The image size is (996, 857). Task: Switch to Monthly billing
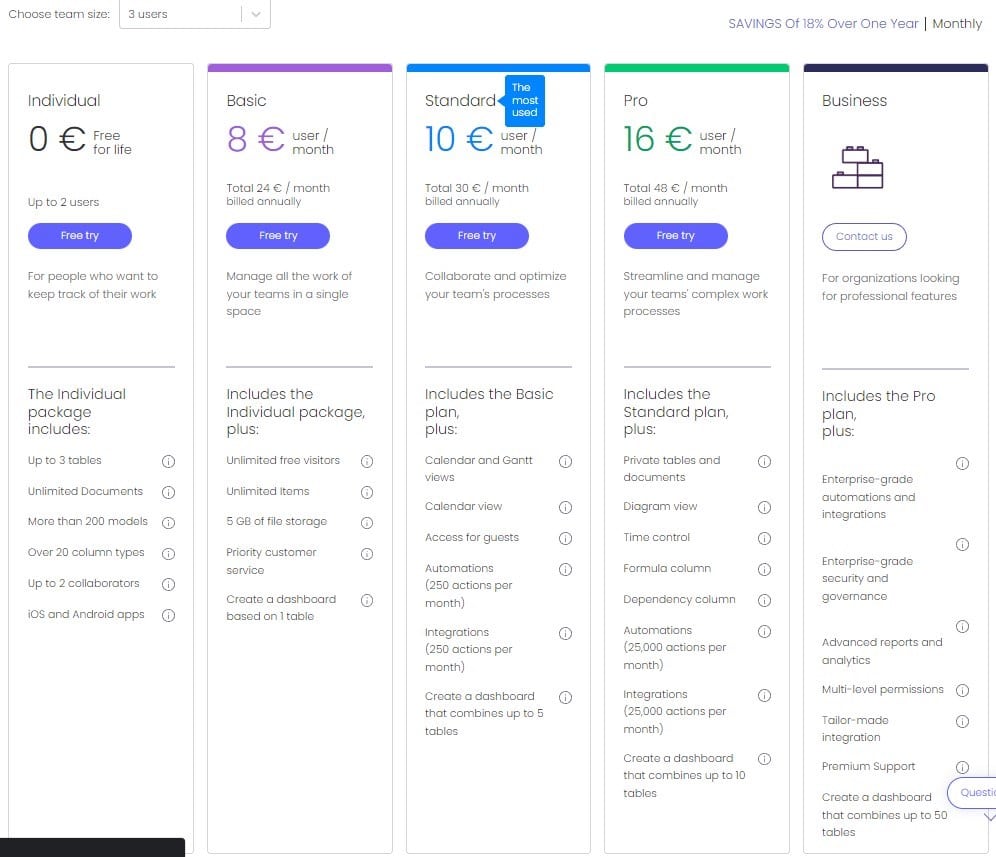pyautogui.click(x=957, y=24)
